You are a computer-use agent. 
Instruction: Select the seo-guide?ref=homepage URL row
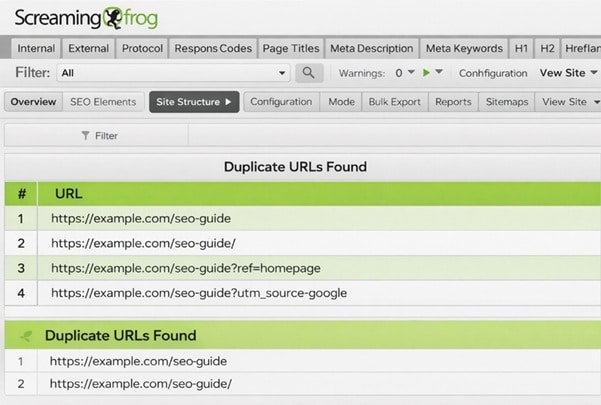point(303,268)
